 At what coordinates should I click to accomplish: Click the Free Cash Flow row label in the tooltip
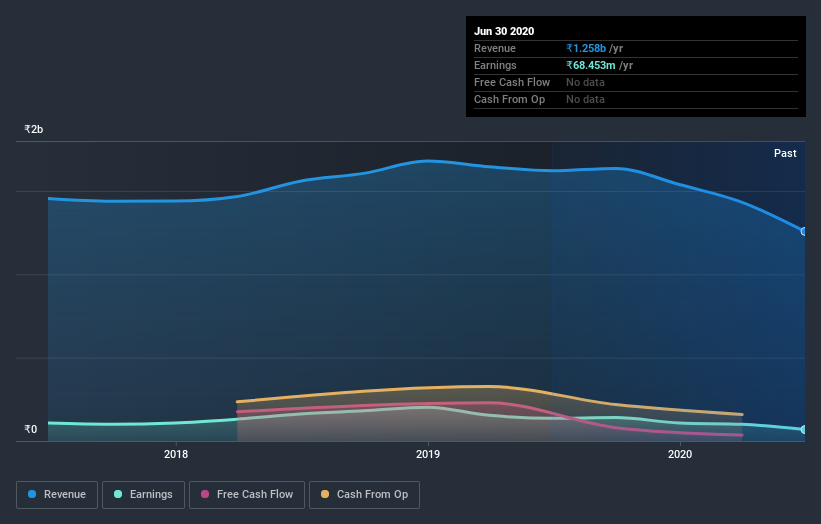(x=512, y=82)
